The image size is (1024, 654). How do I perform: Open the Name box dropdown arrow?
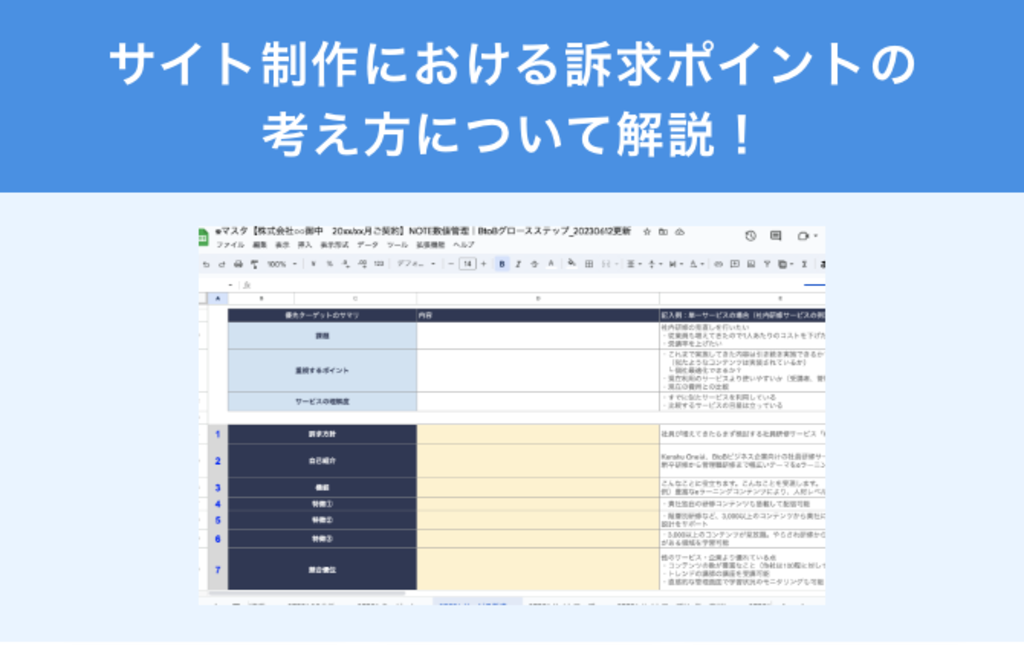[x=230, y=286]
